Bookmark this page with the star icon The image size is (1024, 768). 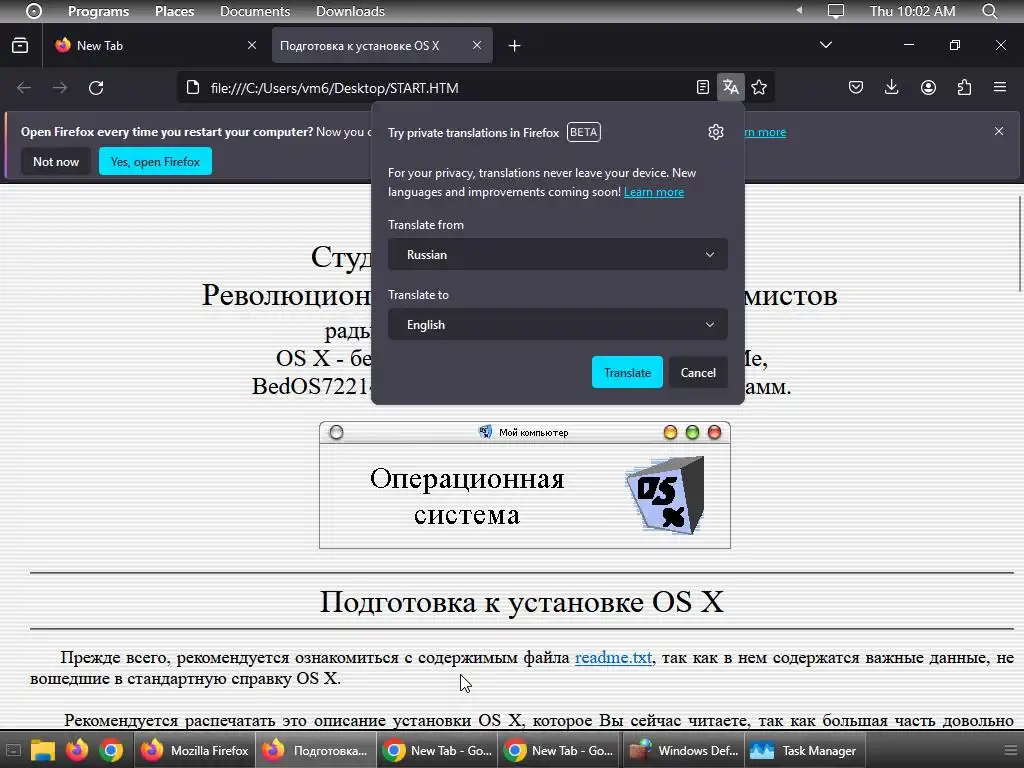pyautogui.click(x=759, y=87)
